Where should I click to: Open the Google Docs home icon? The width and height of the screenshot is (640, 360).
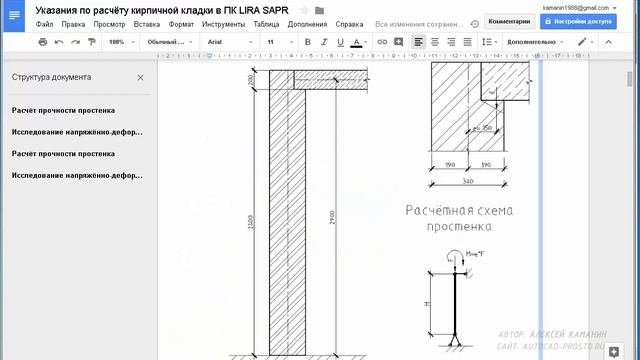[x=14, y=16]
